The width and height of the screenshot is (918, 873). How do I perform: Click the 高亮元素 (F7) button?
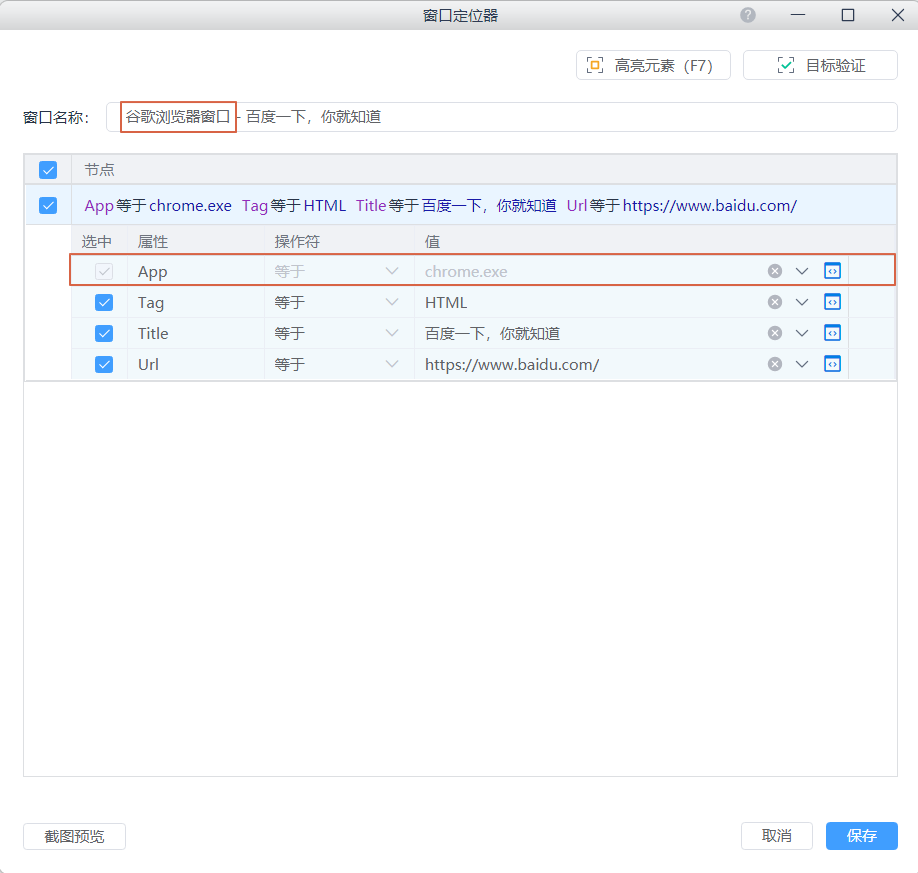coord(653,66)
